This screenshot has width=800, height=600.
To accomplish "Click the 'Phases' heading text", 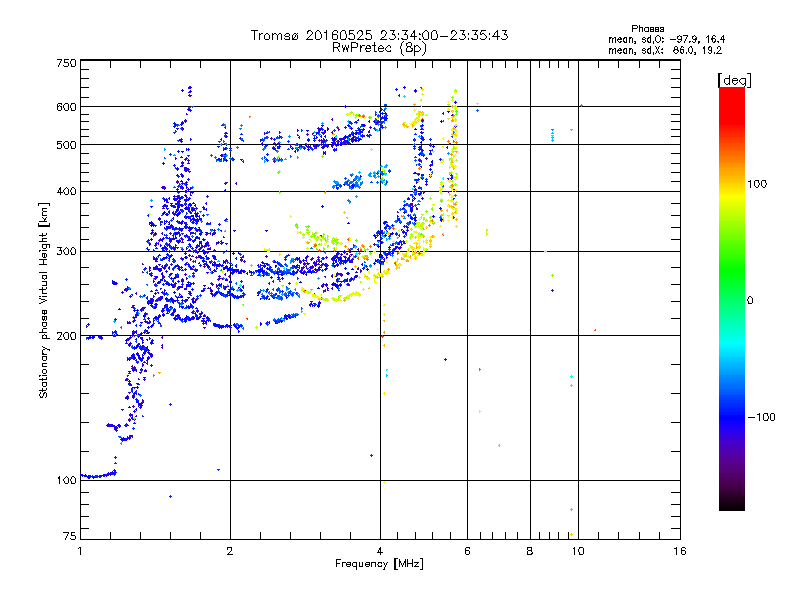I will point(647,29).
